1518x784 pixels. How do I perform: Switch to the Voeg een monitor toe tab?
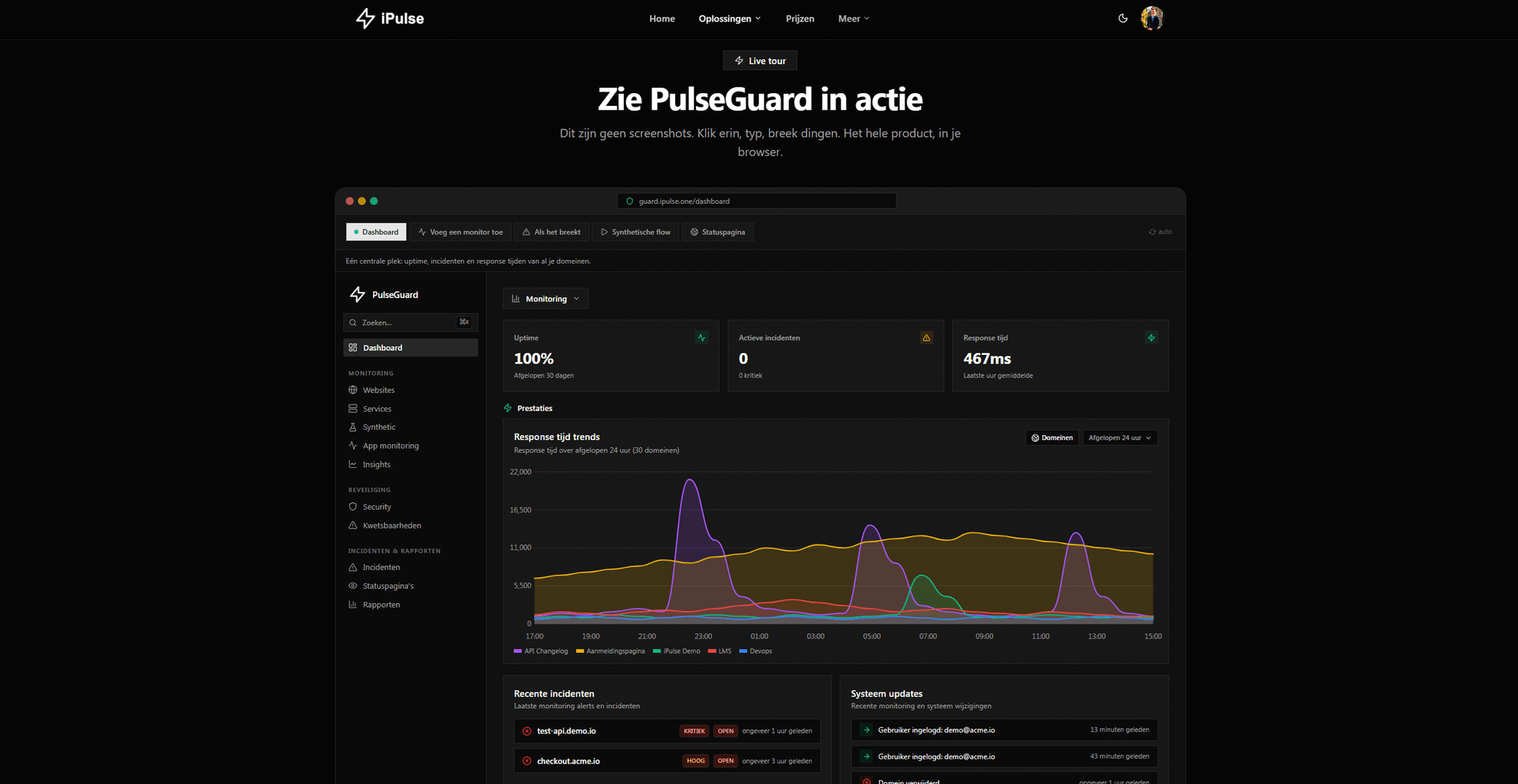460,232
